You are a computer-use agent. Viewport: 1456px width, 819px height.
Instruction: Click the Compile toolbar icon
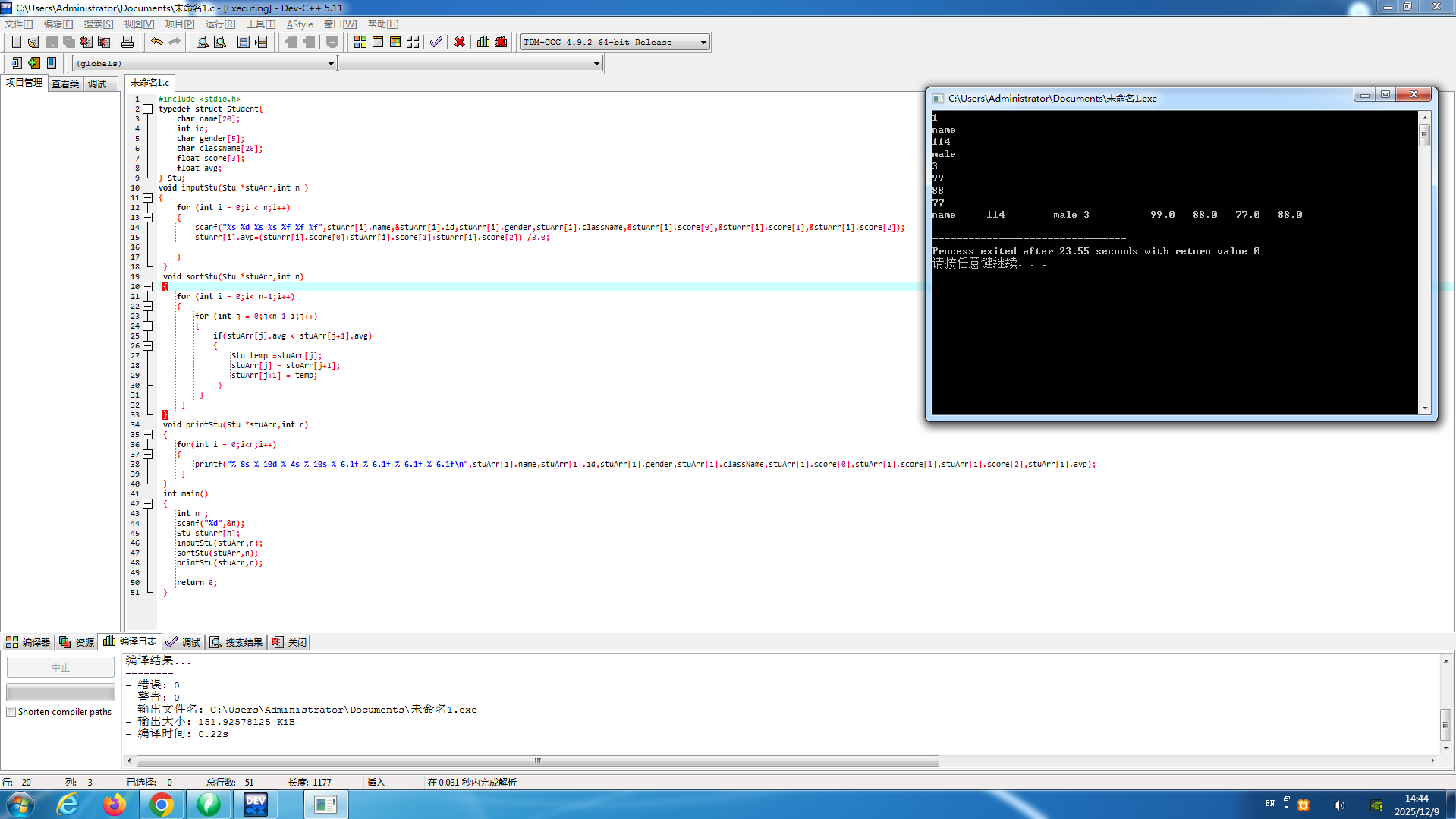pos(360,42)
